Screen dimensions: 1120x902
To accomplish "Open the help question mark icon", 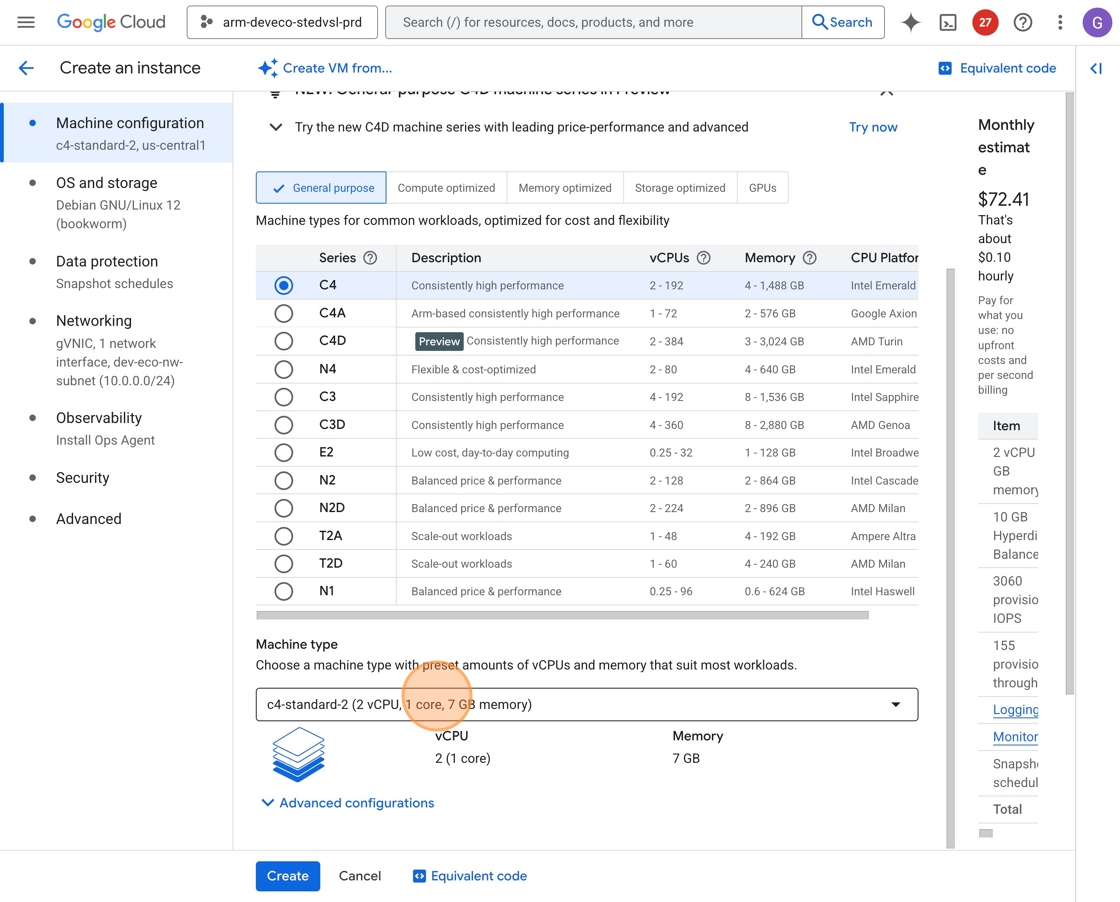I will pos(1023,22).
